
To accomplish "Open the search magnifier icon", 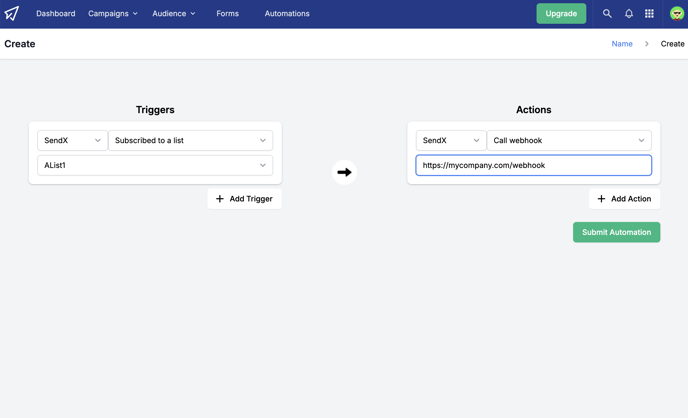I will point(607,14).
